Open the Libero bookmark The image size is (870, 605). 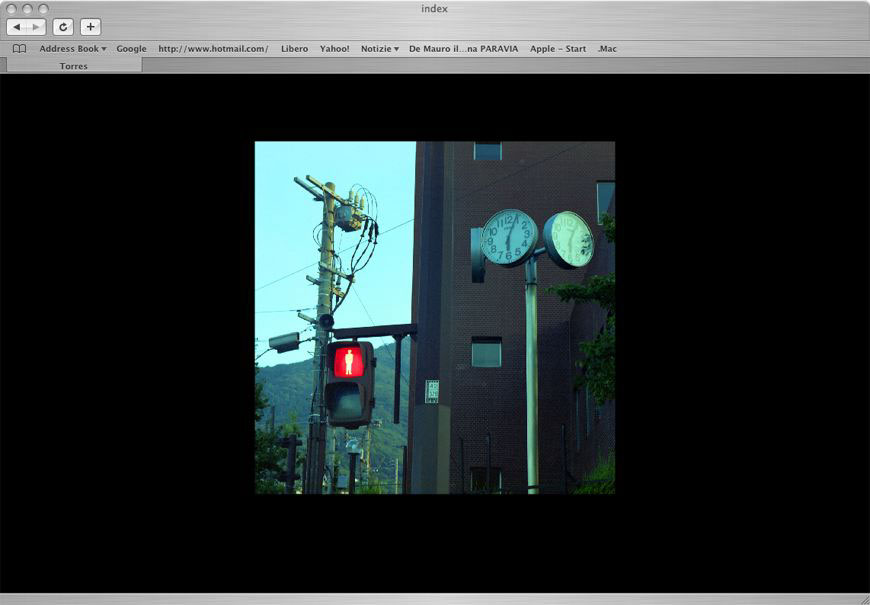[294, 49]
